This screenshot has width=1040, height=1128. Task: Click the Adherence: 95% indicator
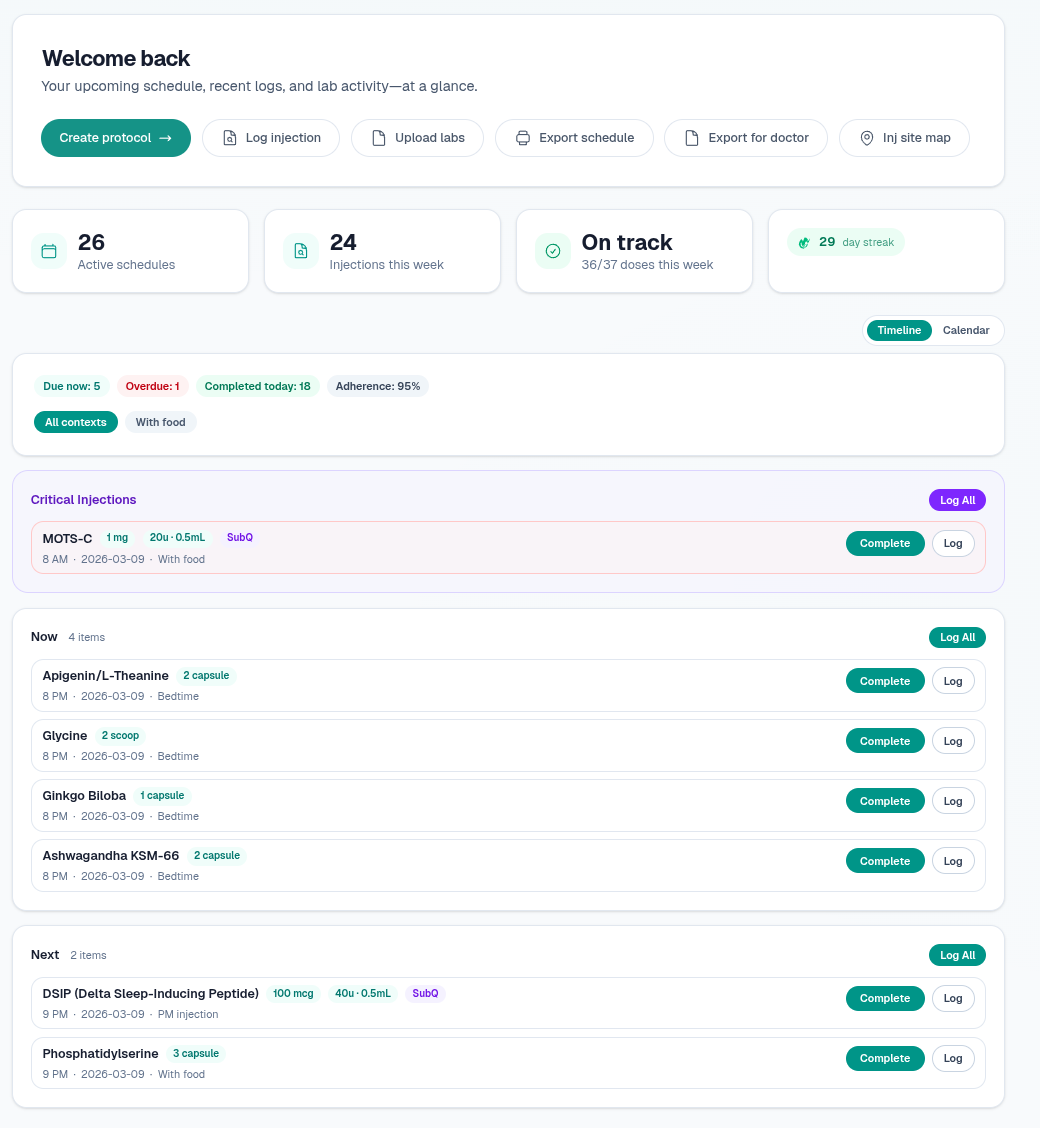pos(377,386)
